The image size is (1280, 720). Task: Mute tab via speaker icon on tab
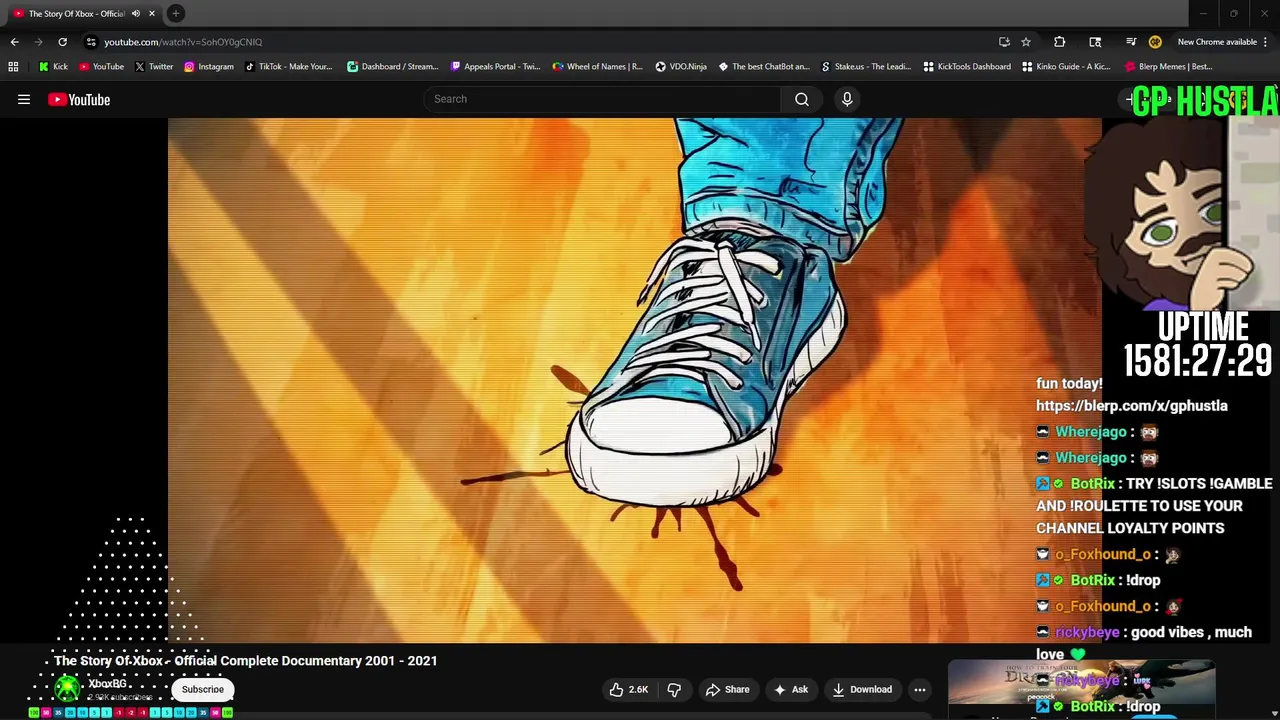[x=136, y=14]
